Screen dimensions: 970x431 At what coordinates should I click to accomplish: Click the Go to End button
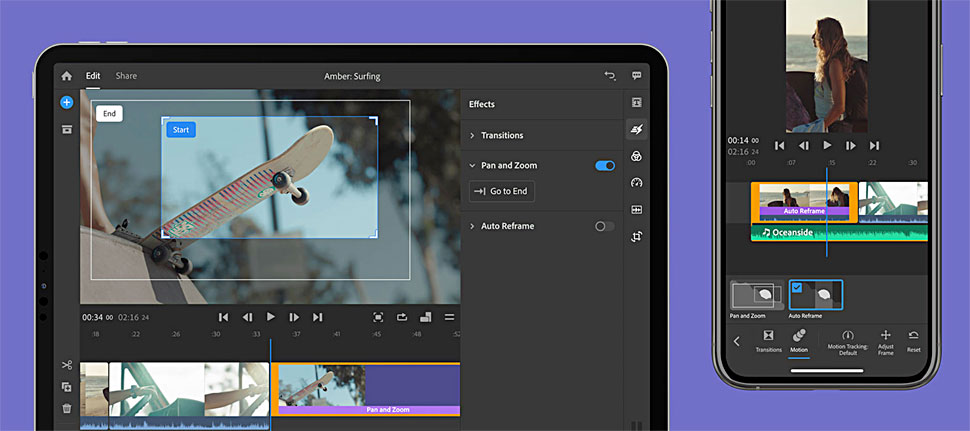click(x=502, y=191)
